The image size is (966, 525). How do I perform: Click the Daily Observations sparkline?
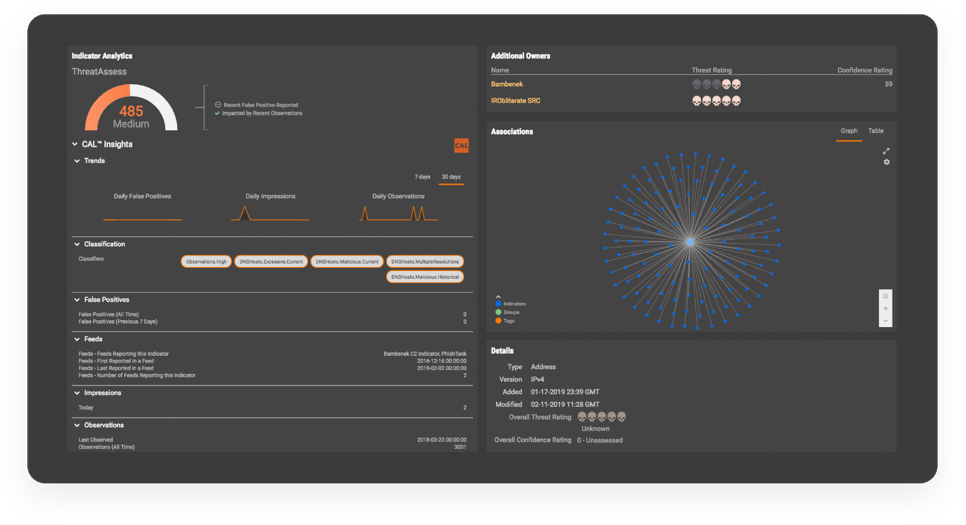click(x=399, y=214)
